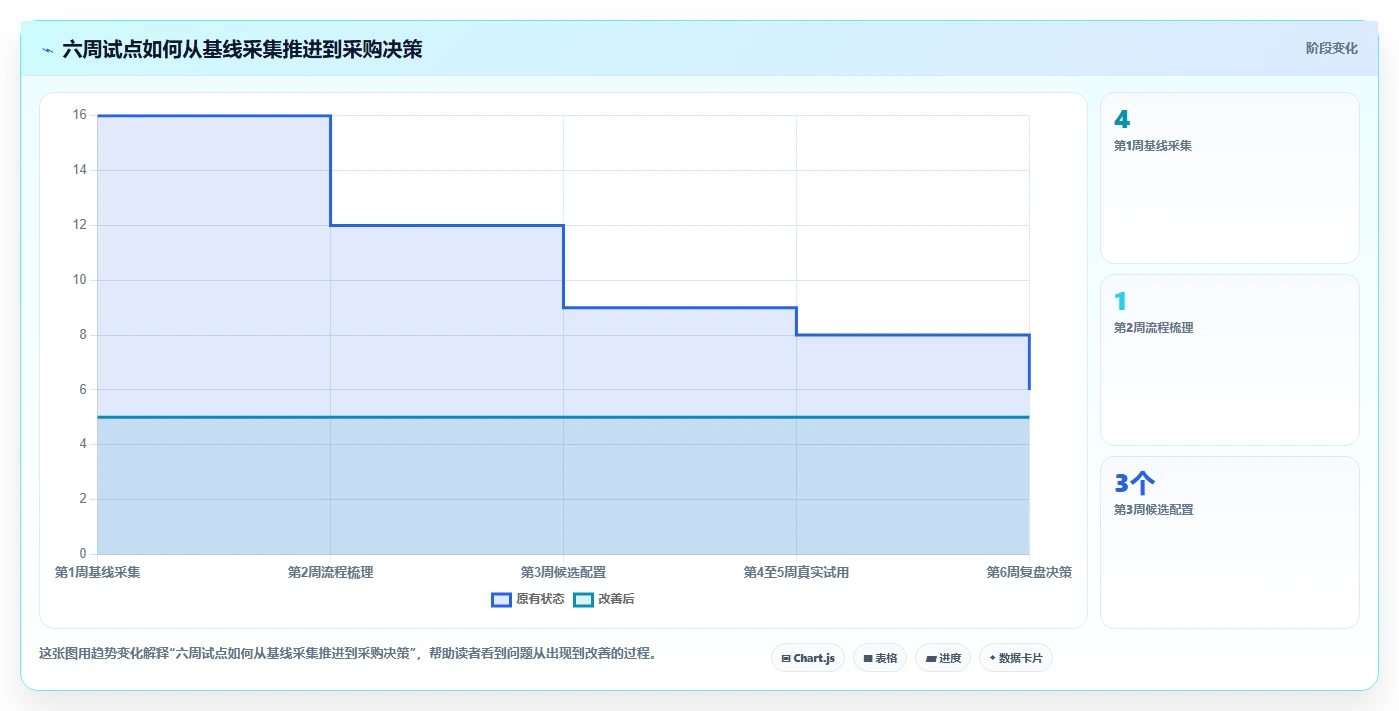The height and width of the screenshot is (711, 1399).
Task: Click x-axis label 第6周复盘决策
Action: tap(1029, 572)
